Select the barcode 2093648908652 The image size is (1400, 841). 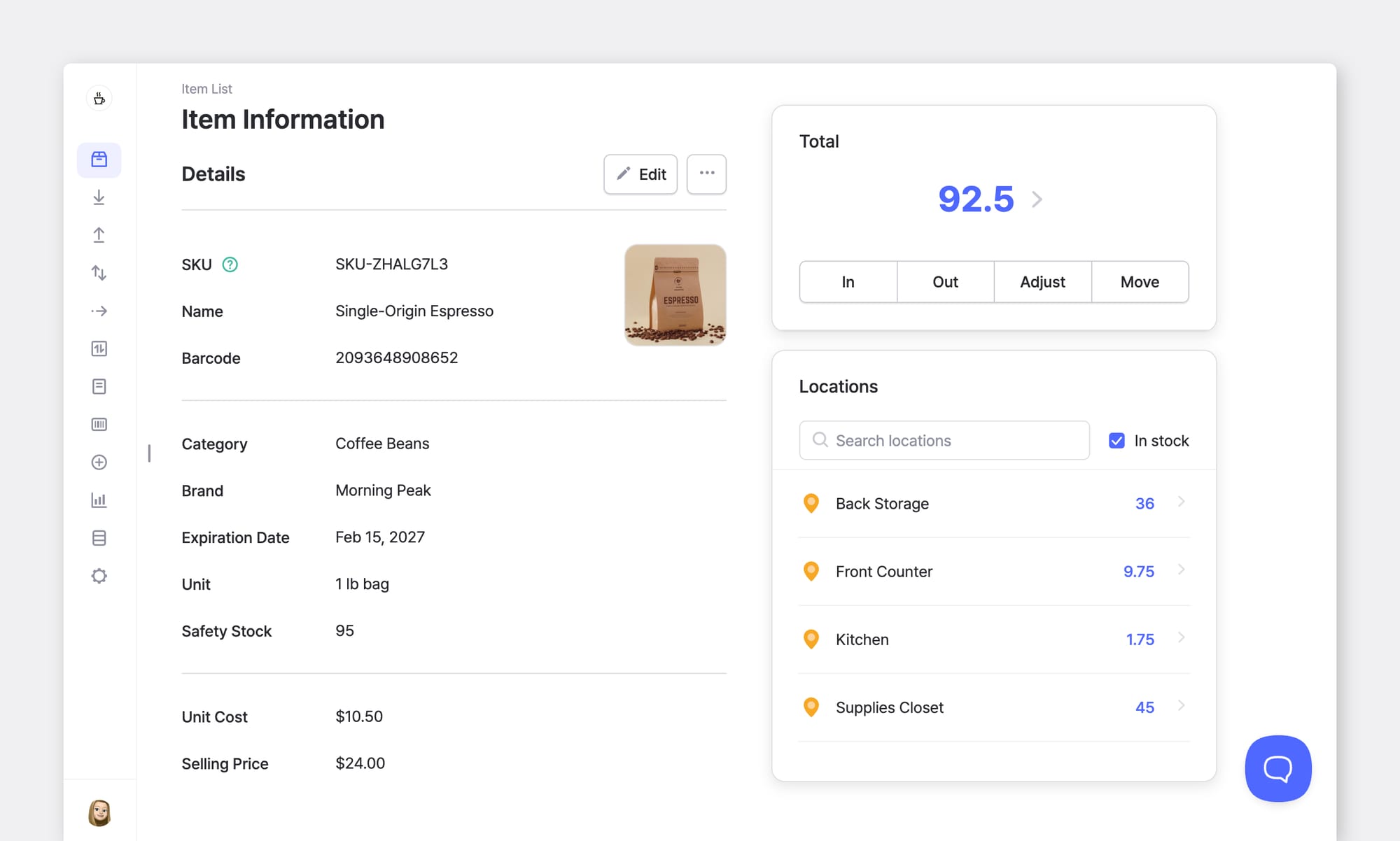pyautogui.click(x=396, y=358)
